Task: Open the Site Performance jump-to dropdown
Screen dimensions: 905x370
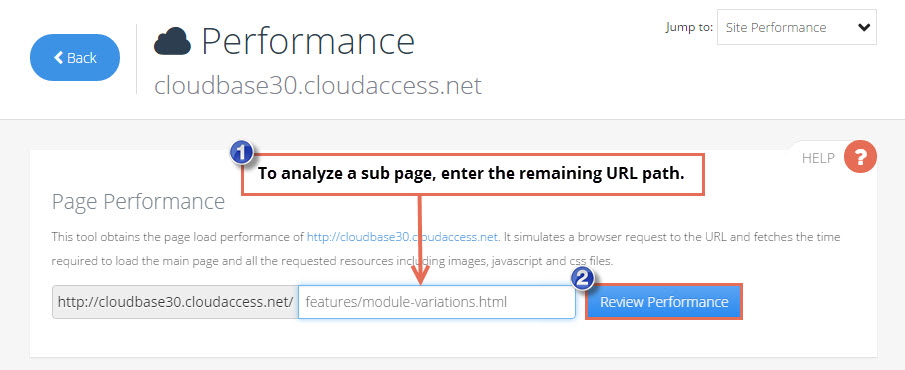Action: pyautogui.click(x=796, y=27)
